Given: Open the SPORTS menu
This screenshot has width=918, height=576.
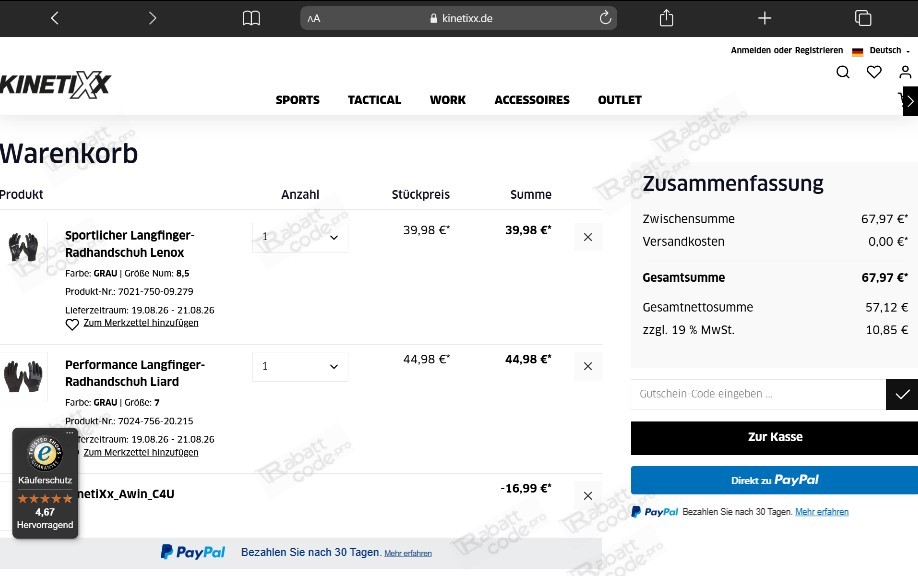Looking at the screenshot, I should point(297,100).
